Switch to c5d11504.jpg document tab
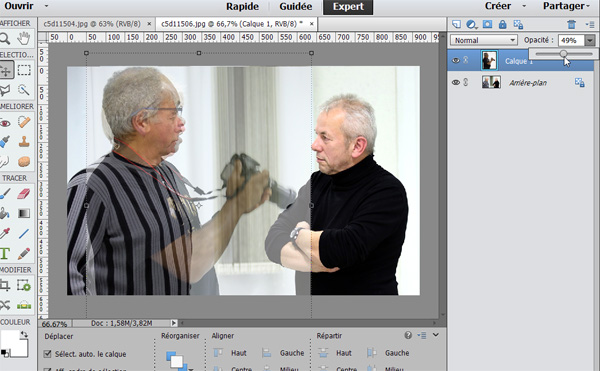600x371 pixels. 92,24
